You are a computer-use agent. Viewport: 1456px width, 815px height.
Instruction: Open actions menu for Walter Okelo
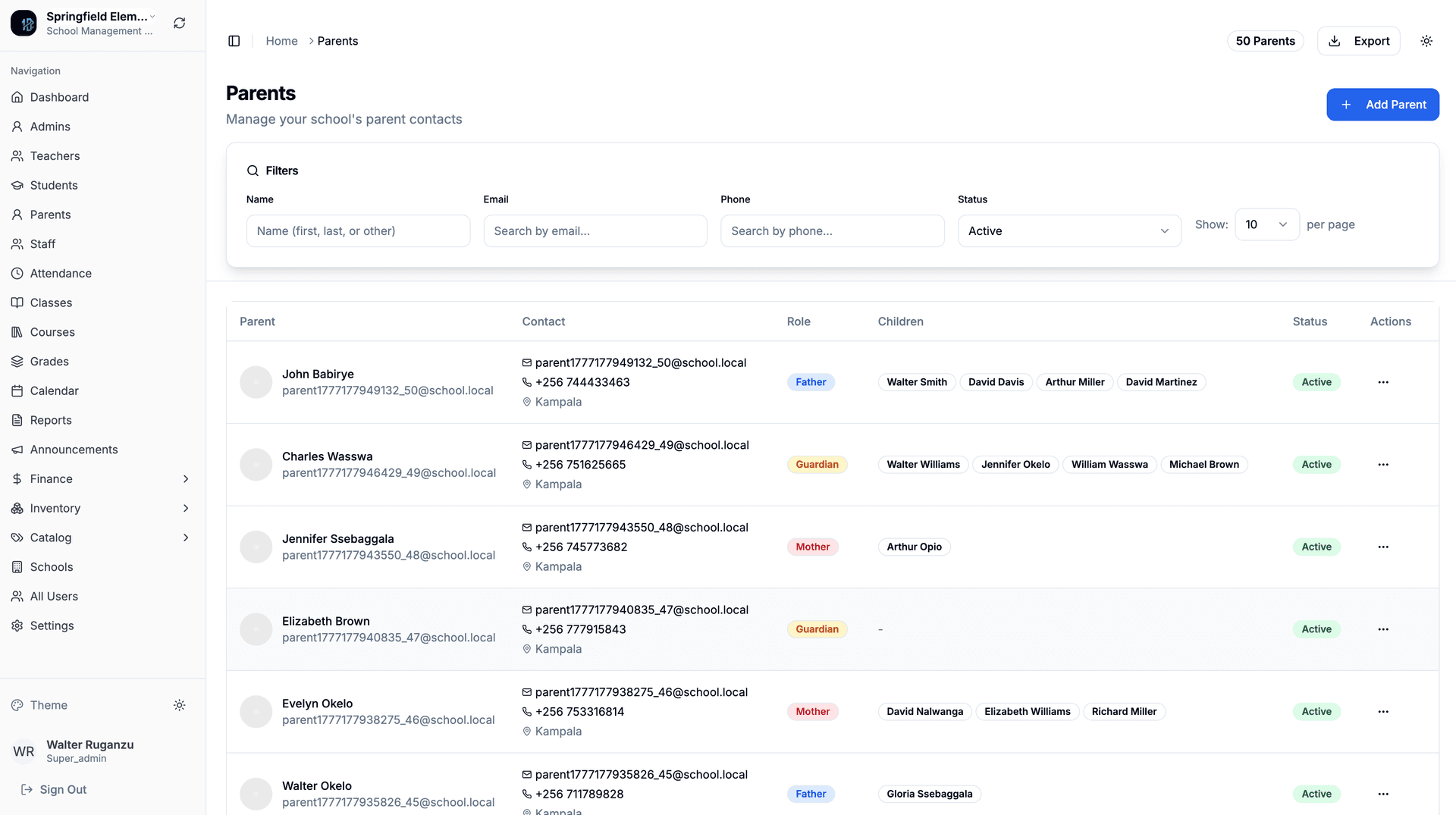(x=1383, y=794)
